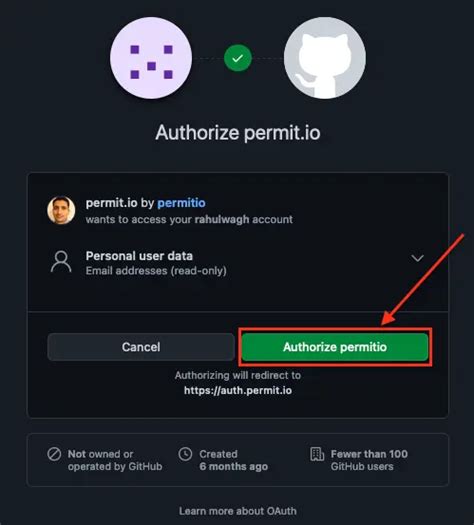Click the permitio developer avatar photo

(x=61, y=210)
